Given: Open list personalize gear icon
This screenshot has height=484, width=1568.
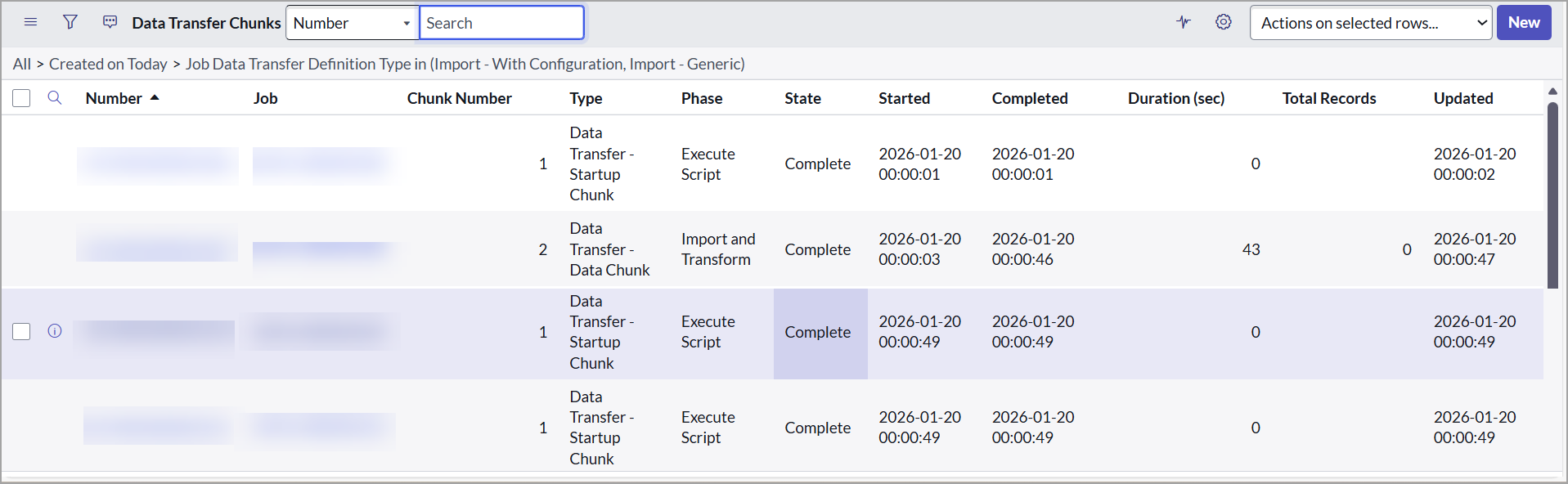Looking at the screenshot, I should [x=1223, y=22].
